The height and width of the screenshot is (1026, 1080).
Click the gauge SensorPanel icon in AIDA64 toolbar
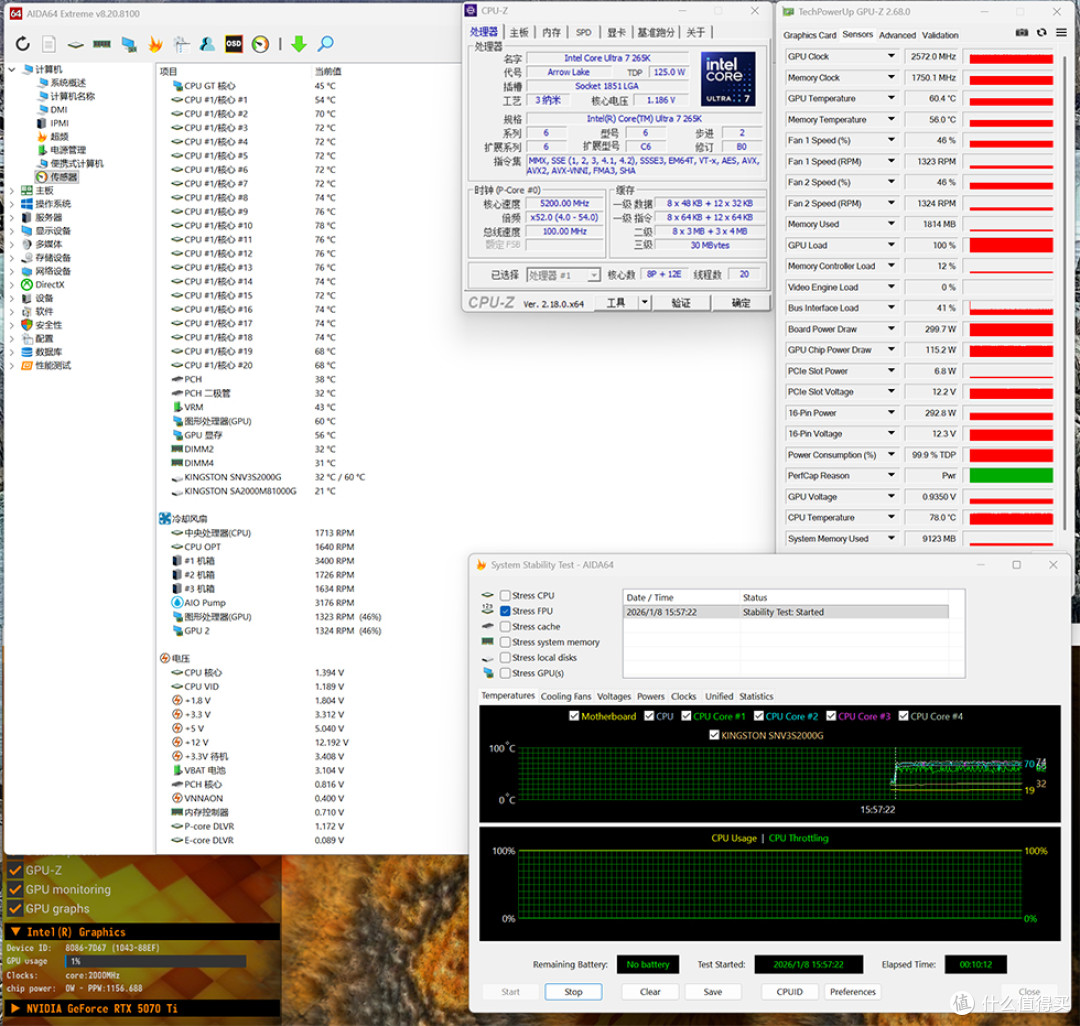click(x=260, y=45)
